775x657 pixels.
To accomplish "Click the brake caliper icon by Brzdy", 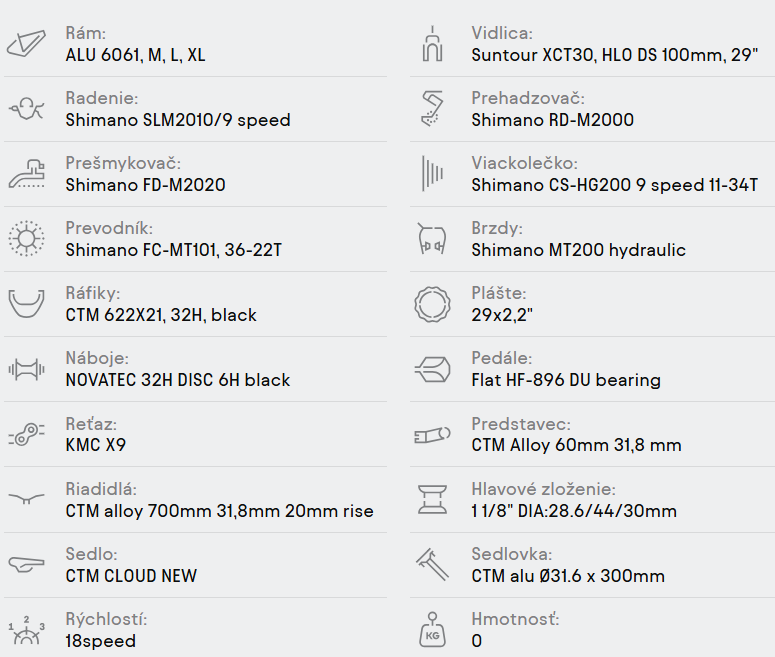I will pos(433,239).
